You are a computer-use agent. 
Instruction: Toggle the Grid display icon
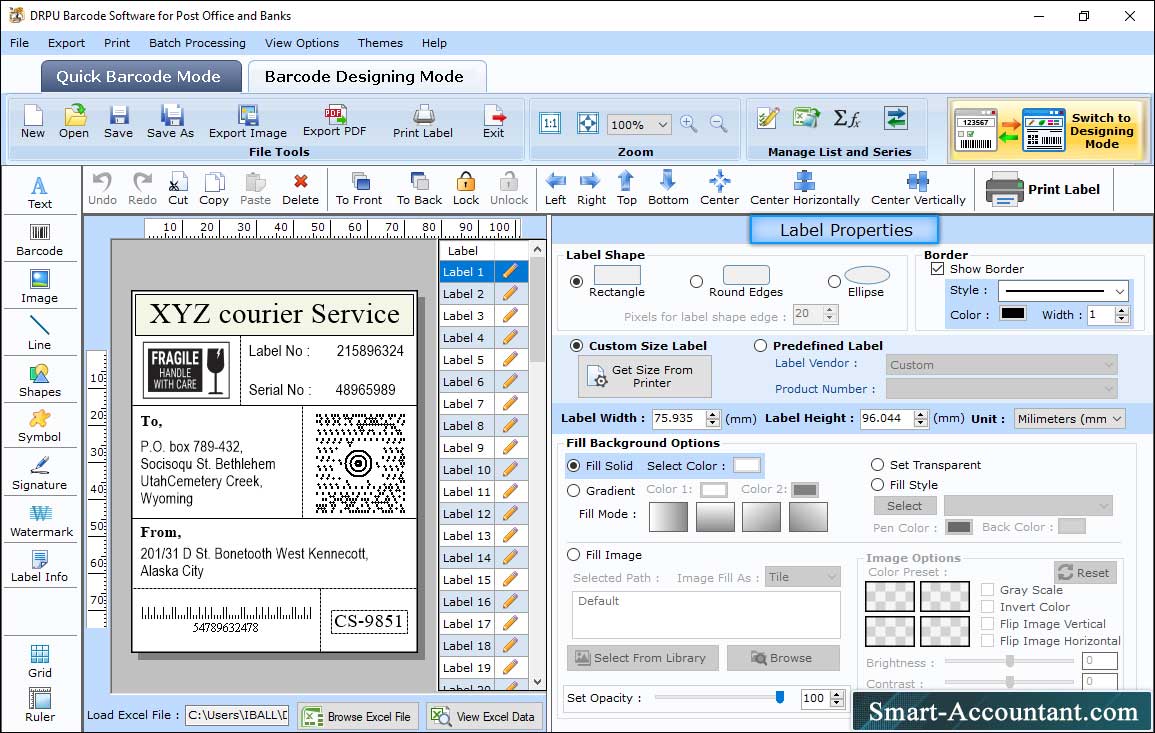(x=40, y=661)
